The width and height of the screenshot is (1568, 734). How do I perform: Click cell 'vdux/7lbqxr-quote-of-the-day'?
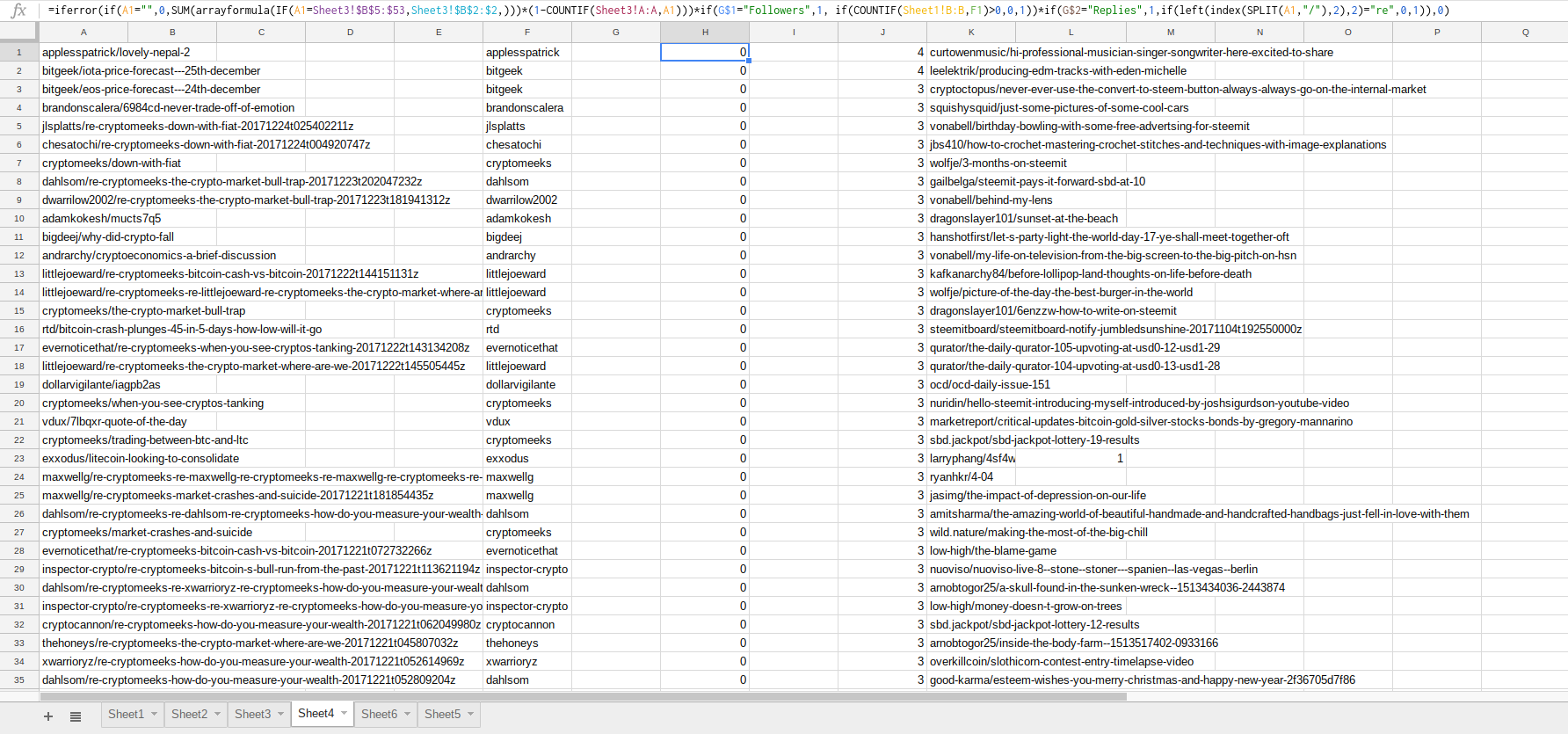(114, 421)
